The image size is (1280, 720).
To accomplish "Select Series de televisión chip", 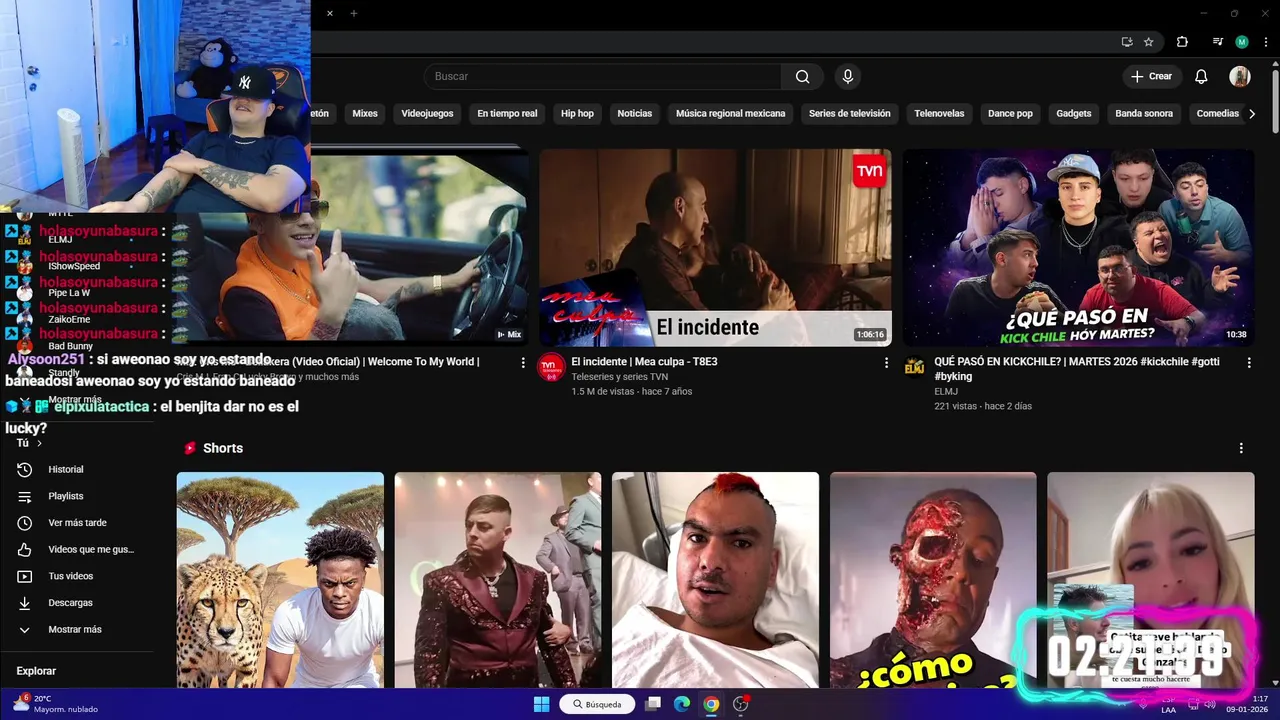I will click(850, 113).
